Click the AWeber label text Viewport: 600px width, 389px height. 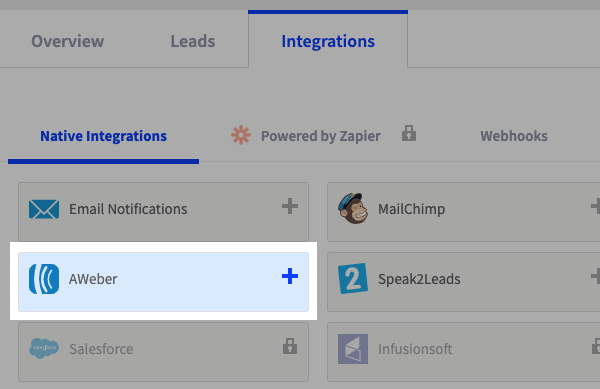pyautogui.click(x=93, y=279)
